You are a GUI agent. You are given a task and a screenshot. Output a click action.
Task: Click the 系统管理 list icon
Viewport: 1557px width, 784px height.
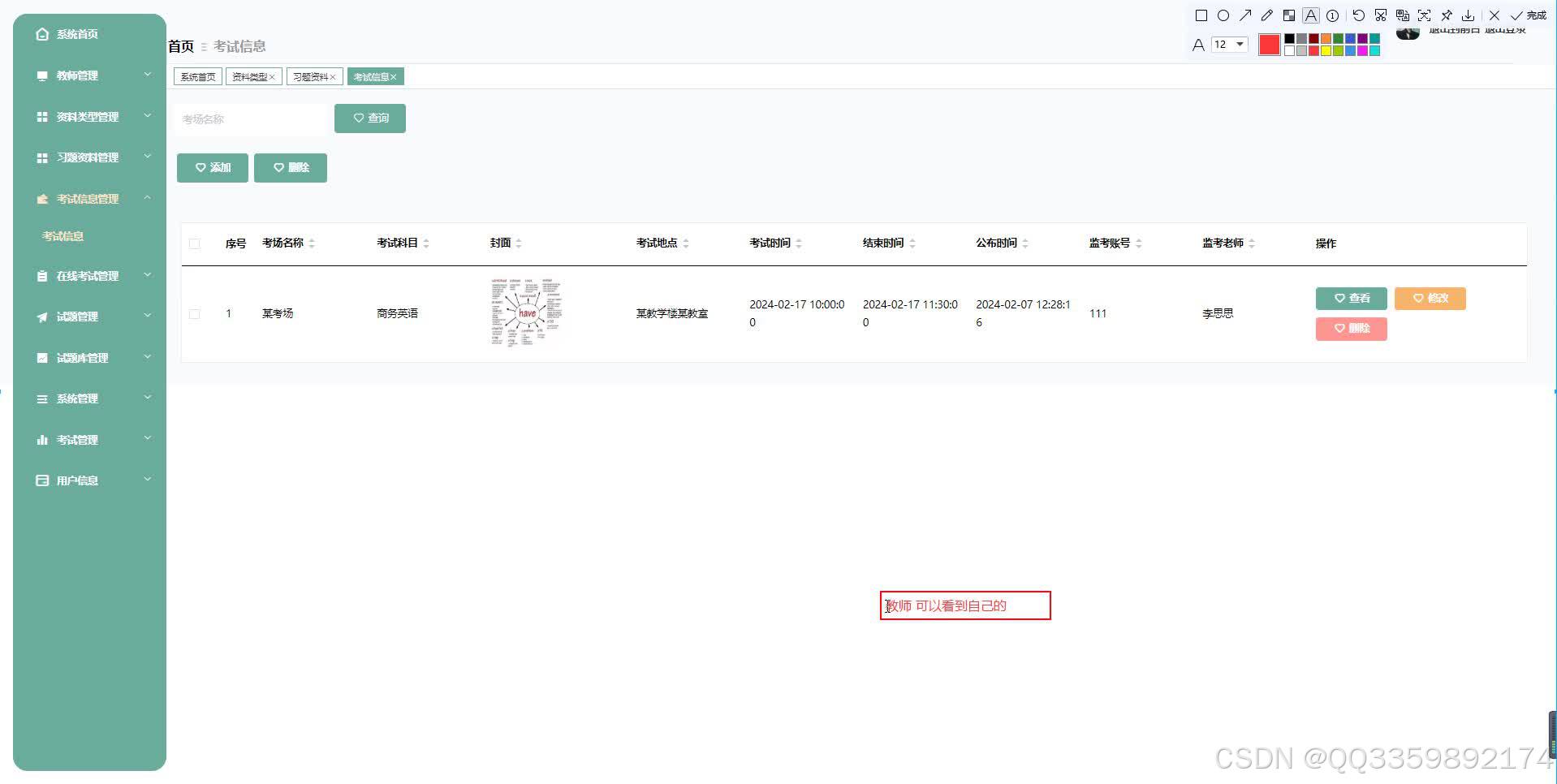pos(42,398)
